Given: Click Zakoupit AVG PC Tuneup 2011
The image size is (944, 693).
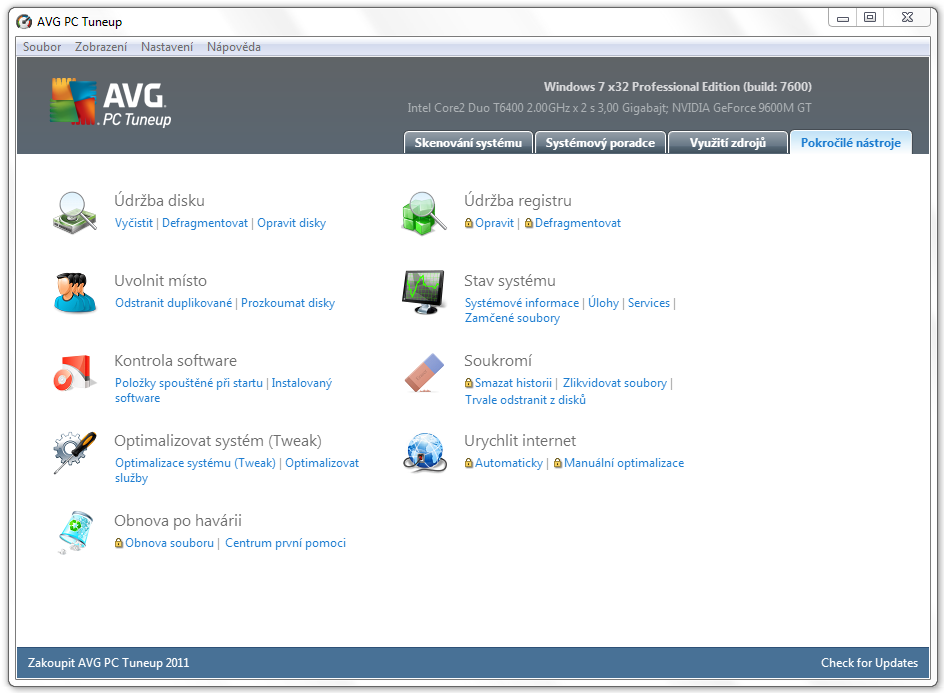Looking at the screenshot, I should (x=108, y=663).
